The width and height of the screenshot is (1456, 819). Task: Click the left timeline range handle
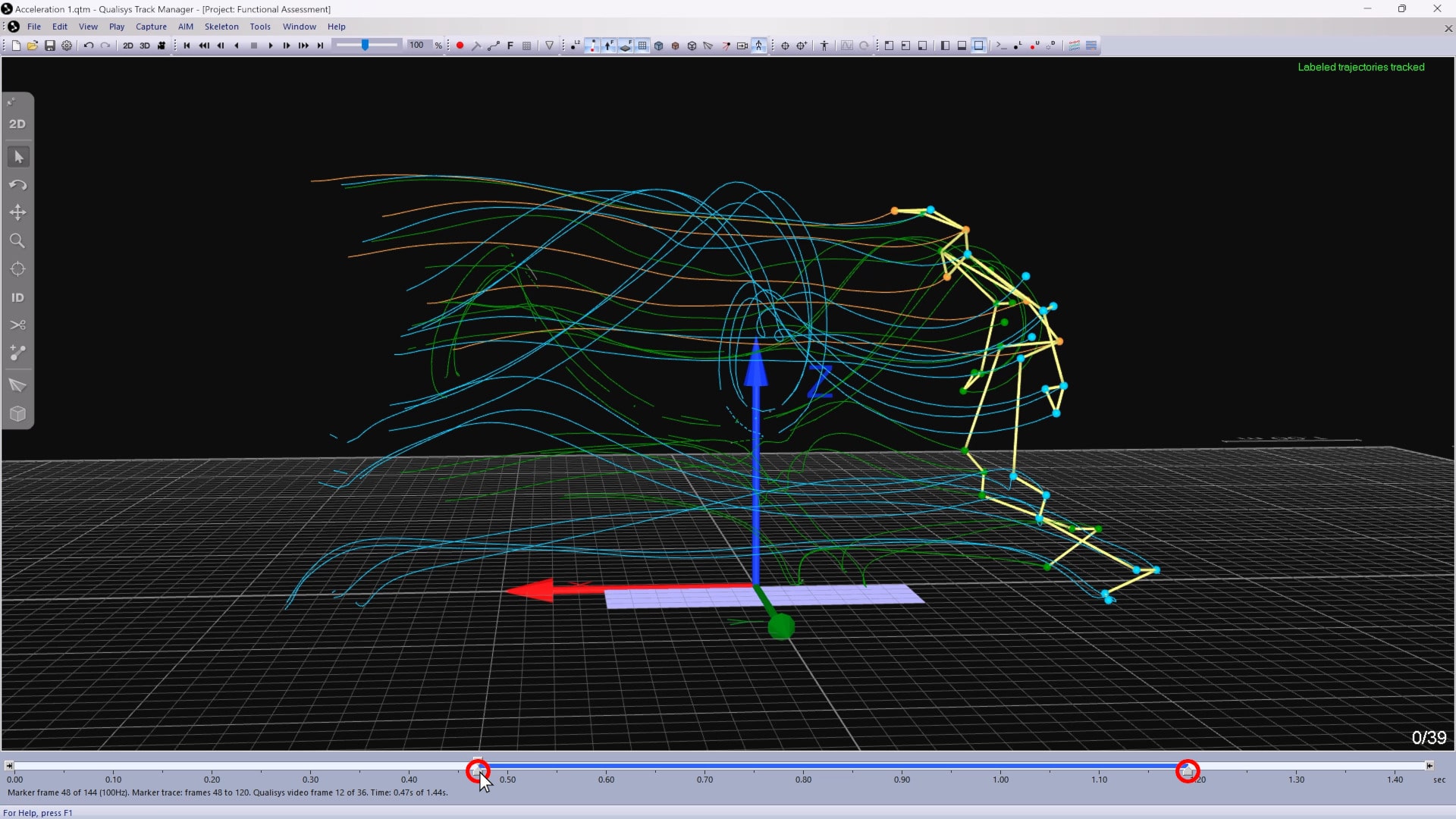click(x=479, y=770)
